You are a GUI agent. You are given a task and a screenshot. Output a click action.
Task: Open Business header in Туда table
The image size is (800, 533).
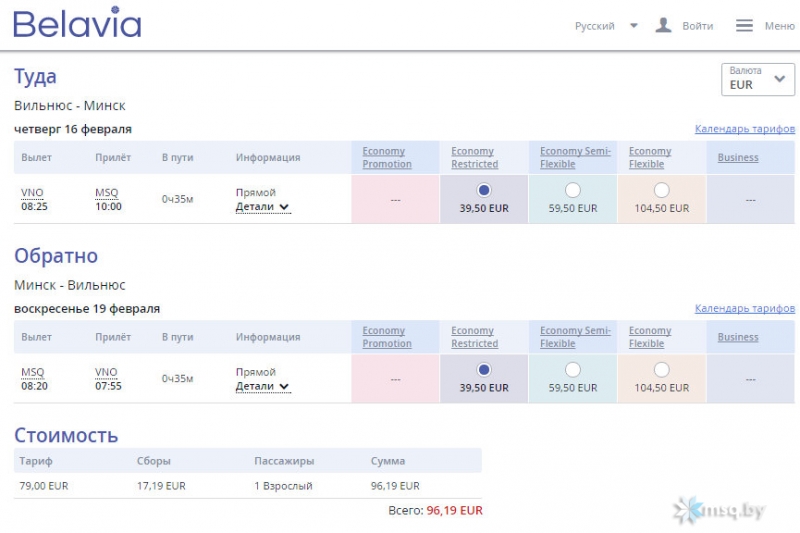click(x=738, y=158)
